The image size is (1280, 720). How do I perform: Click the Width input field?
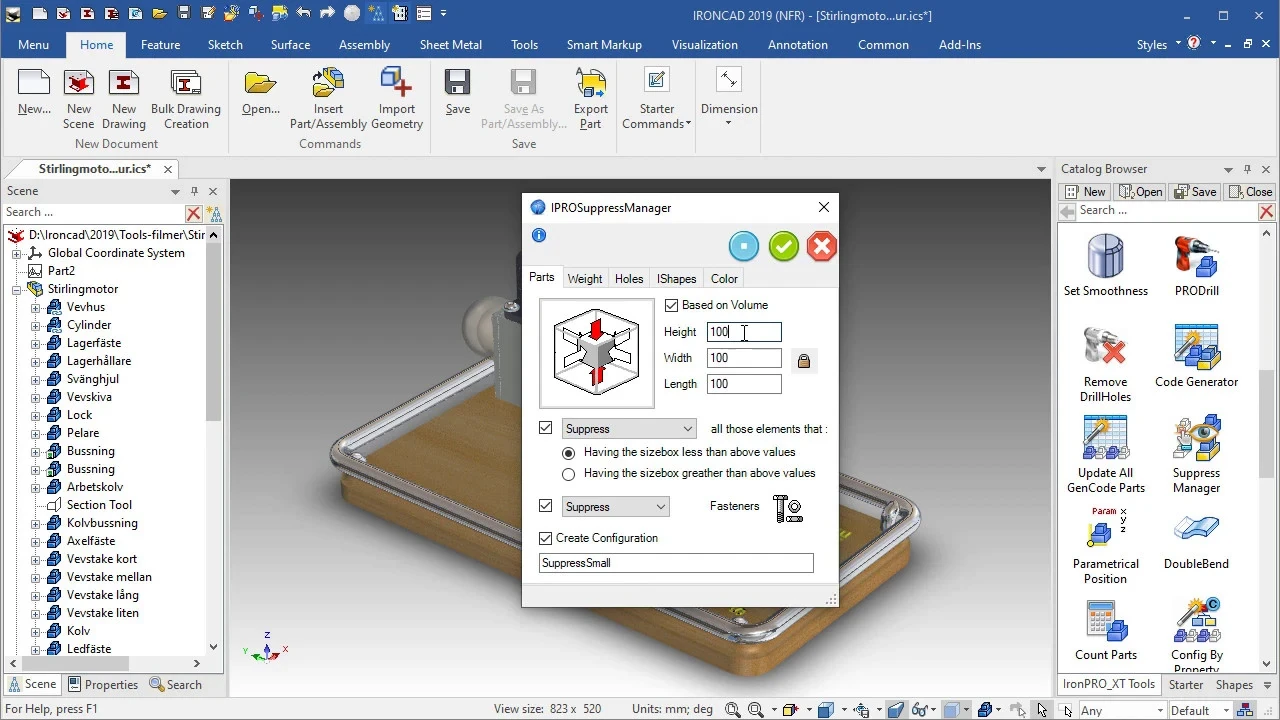point(744,358)
